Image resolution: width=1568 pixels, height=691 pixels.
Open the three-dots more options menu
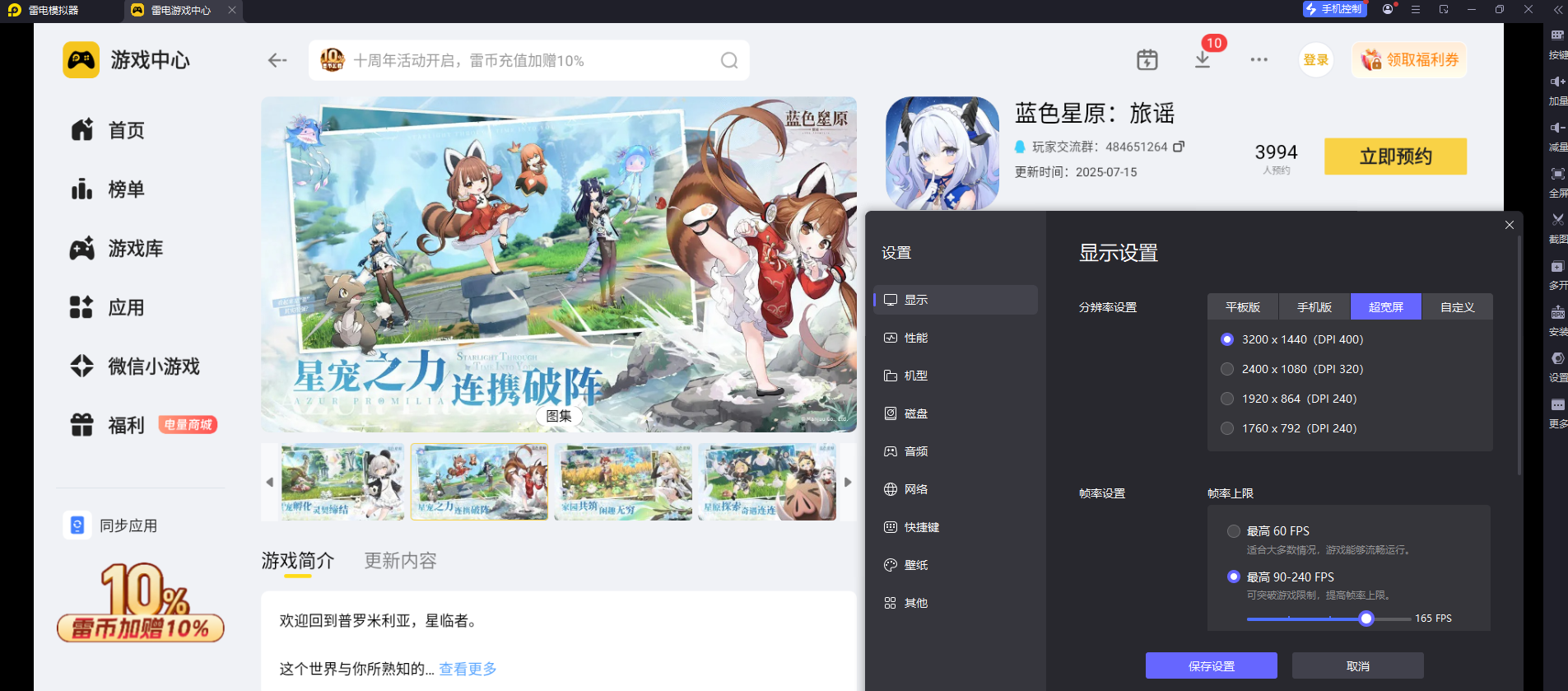coord(1259,59)
